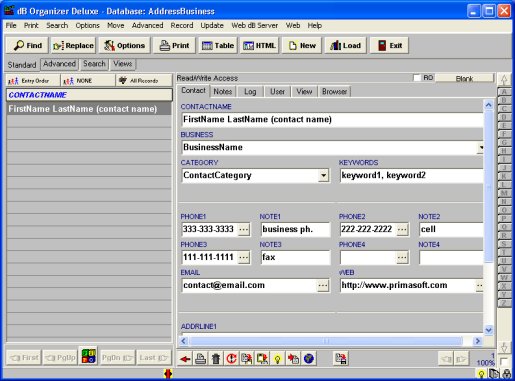Click the printer icon in record toolbar

200,359
